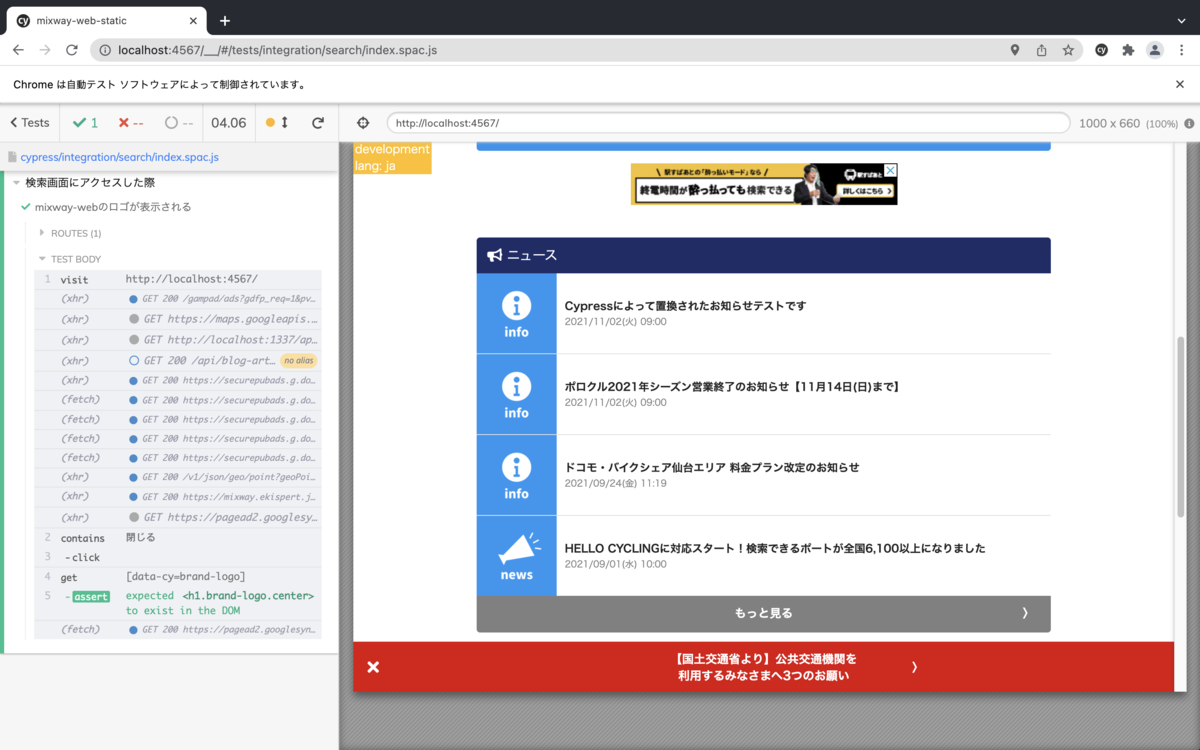This screenshot has height=750, width=1200.
Task: Click the browser address bar URL
Action: pyautogui.click(x=277, y=50)
